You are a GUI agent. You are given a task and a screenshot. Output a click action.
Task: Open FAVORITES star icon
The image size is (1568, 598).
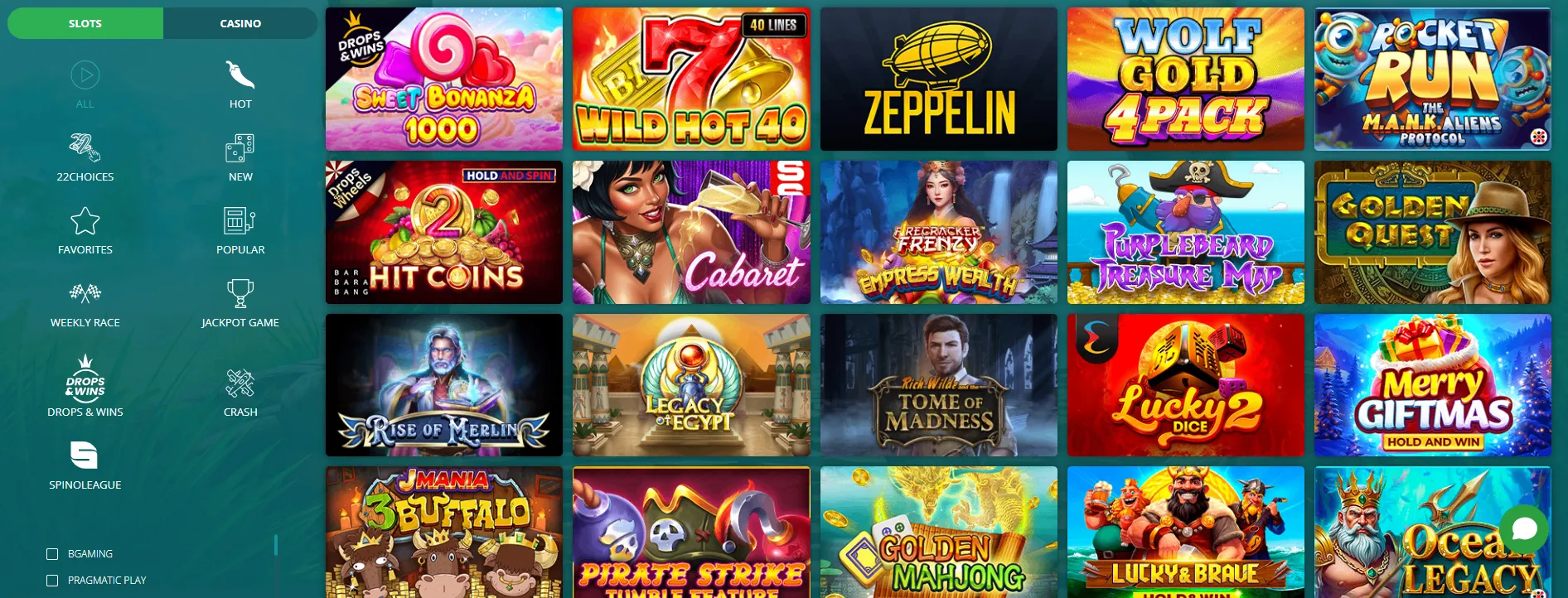pos(85,221)
